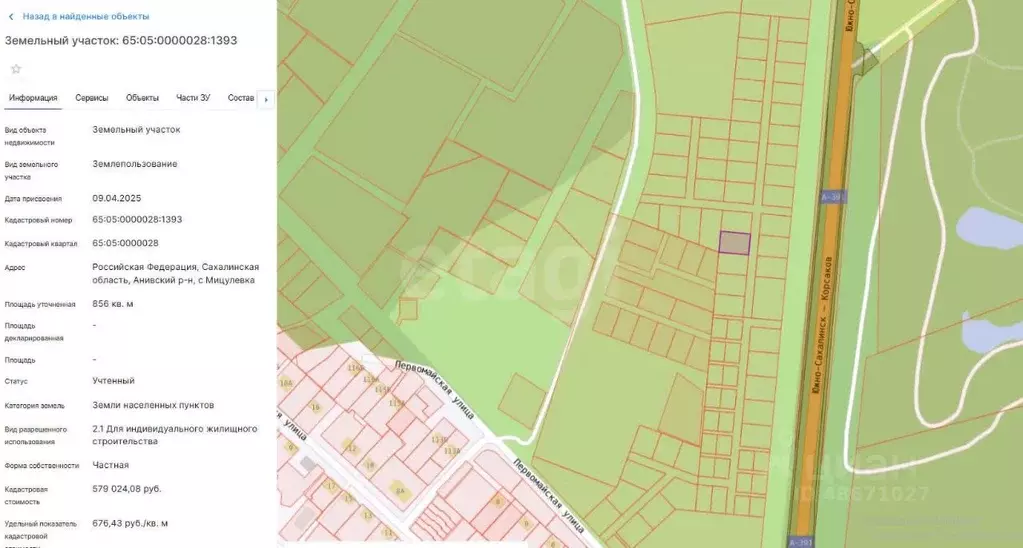
Task: Select the house marker numbered 8A
Action: pyautogui.click(x=399, y=490)
